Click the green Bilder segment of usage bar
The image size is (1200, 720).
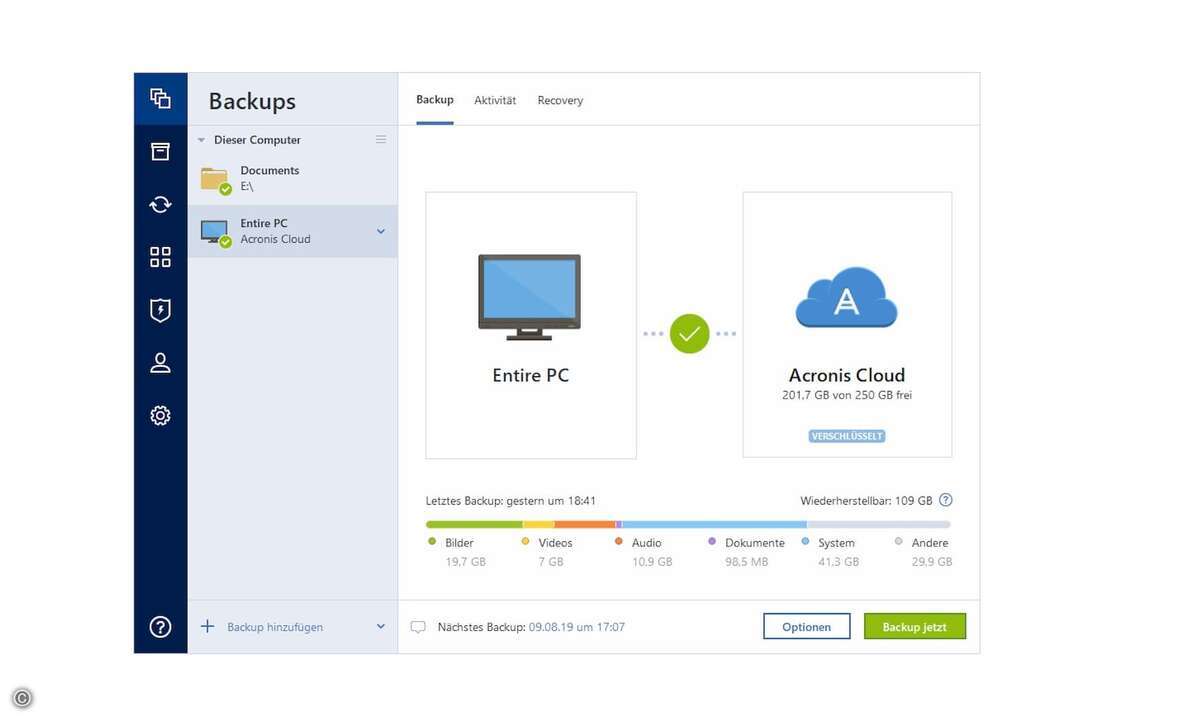[x=474, y=524]
